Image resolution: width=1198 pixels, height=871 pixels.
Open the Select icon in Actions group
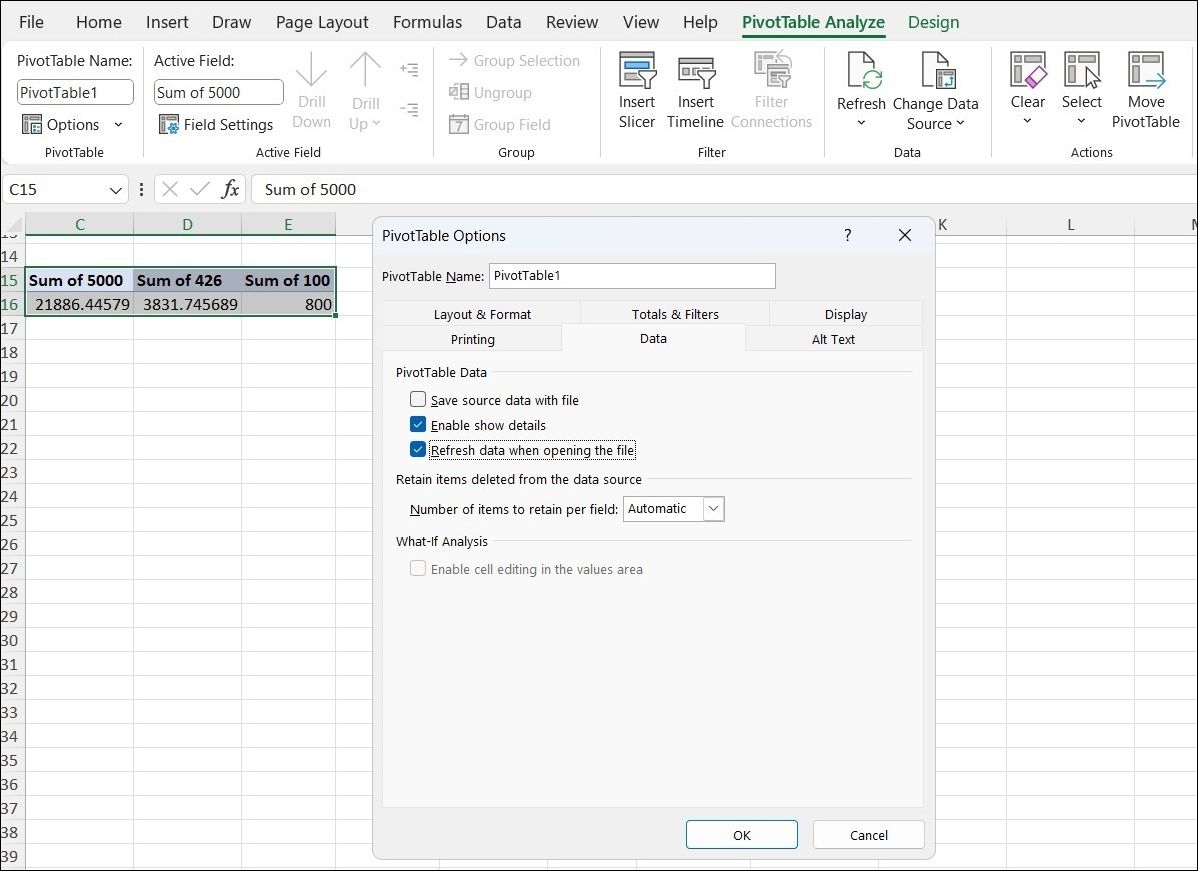coord(1082,88)
